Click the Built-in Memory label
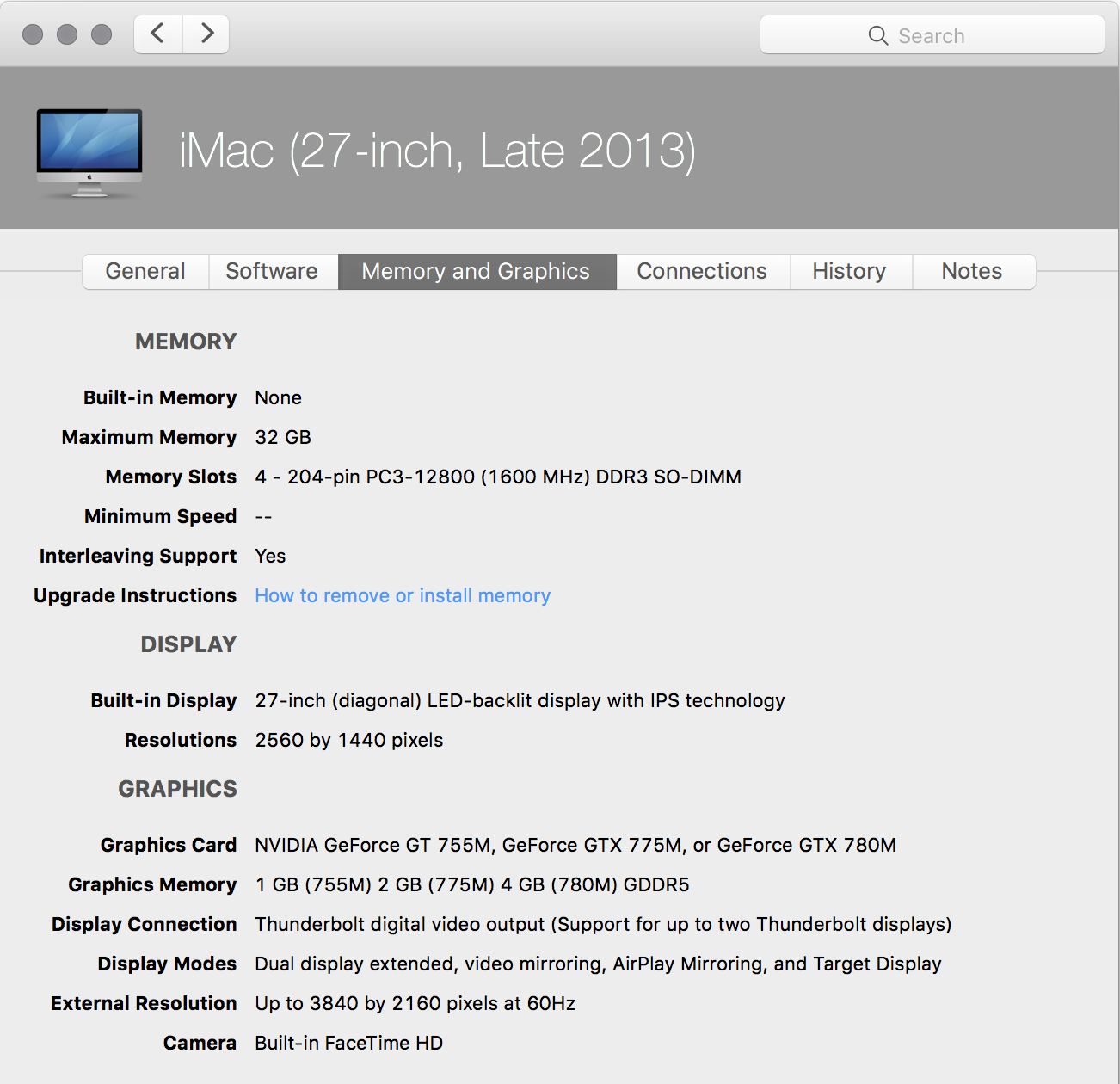This screenshot has width=1120, height=1084. click(160, 397)
